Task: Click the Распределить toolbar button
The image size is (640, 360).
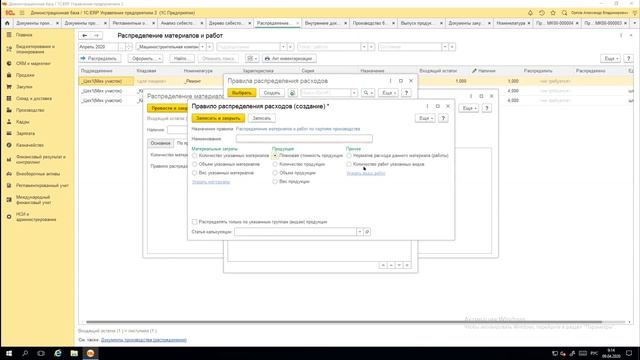Action: click(100, 59)
